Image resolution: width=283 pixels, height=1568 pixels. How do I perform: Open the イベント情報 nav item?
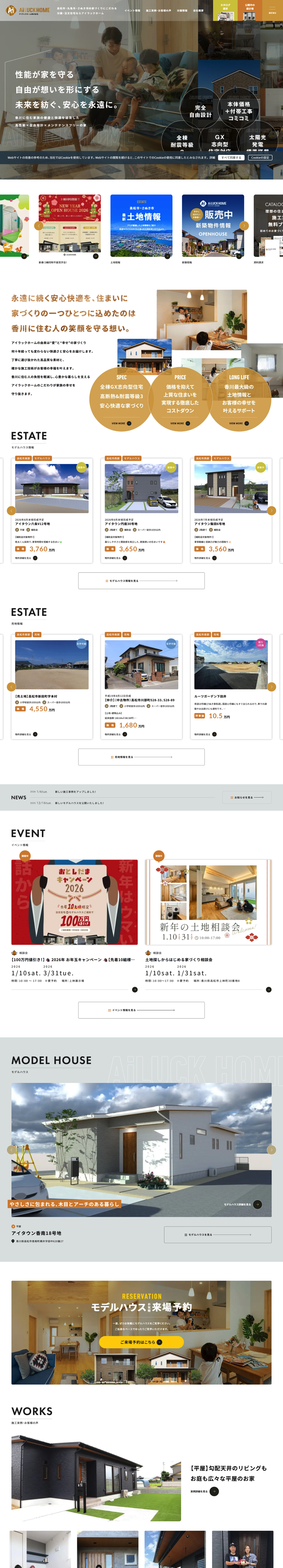point(132,10)
